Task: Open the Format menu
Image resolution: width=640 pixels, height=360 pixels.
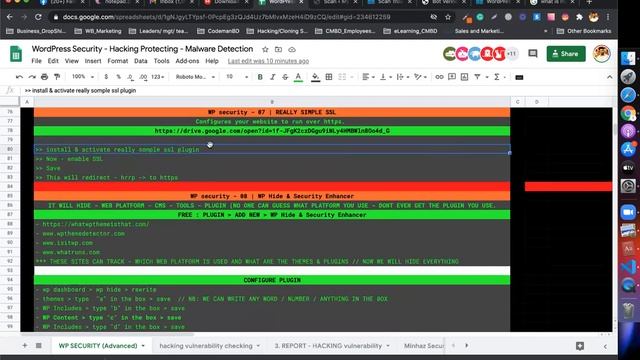Action: coord(118,61)
